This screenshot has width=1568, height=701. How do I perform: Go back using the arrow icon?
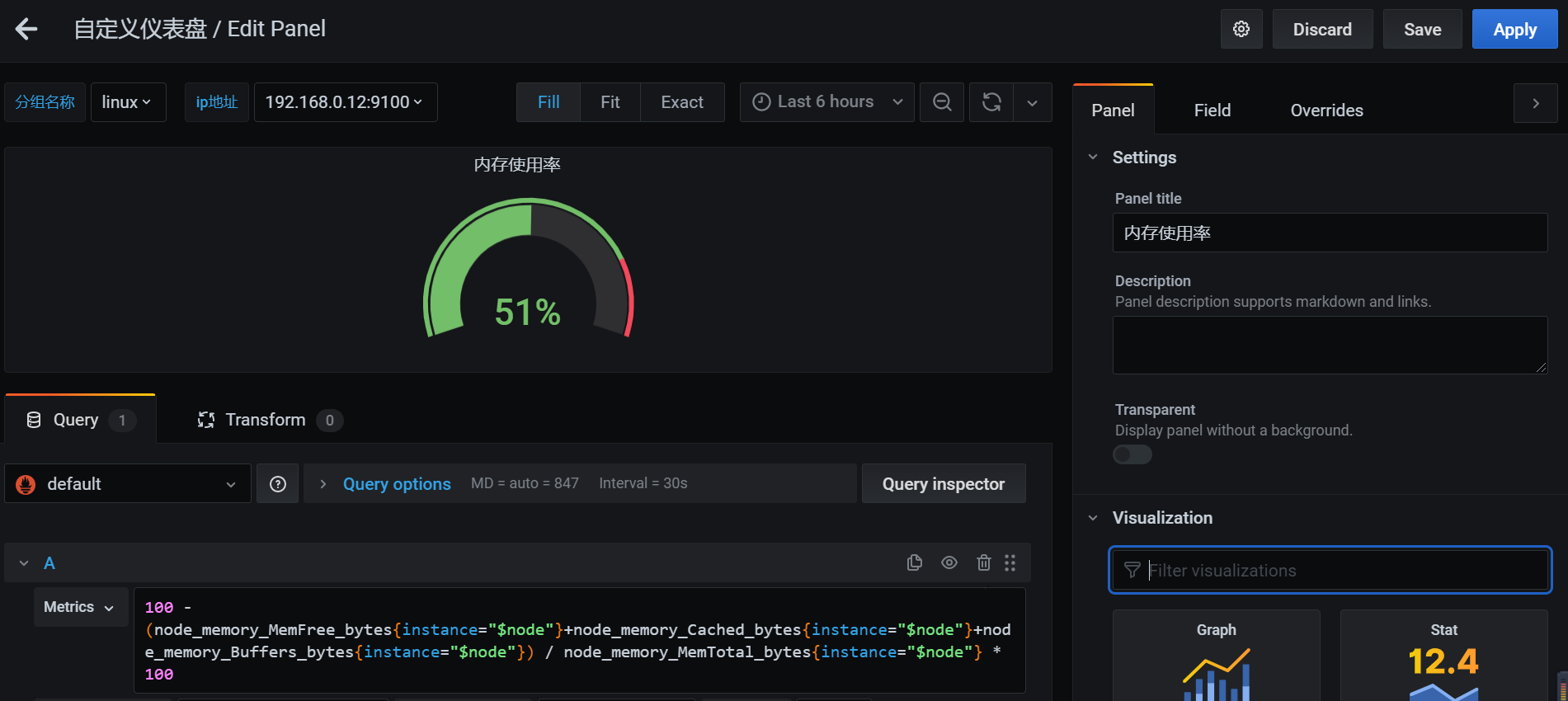tap(26, 30)
